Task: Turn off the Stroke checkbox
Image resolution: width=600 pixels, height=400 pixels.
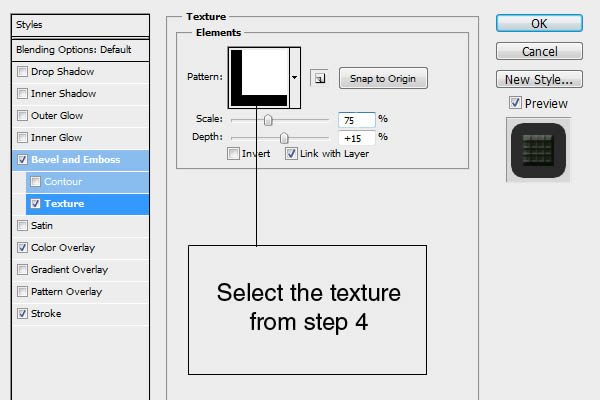Action: [x=23, y=314]
